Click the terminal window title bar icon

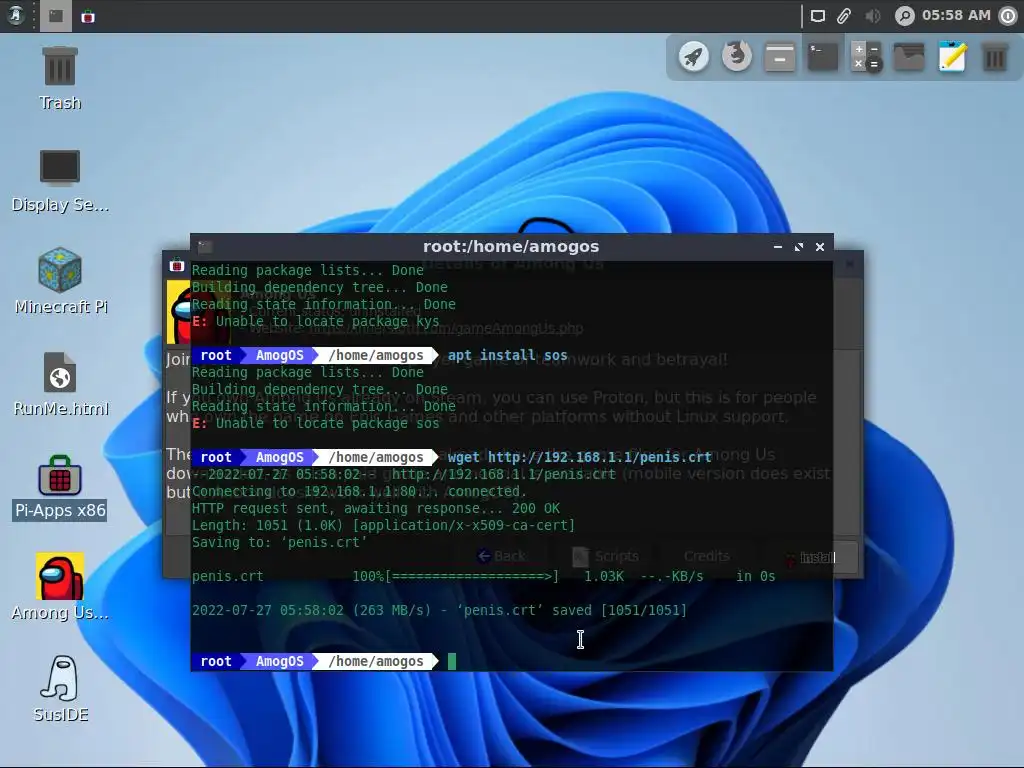click(x=205, y=246)
